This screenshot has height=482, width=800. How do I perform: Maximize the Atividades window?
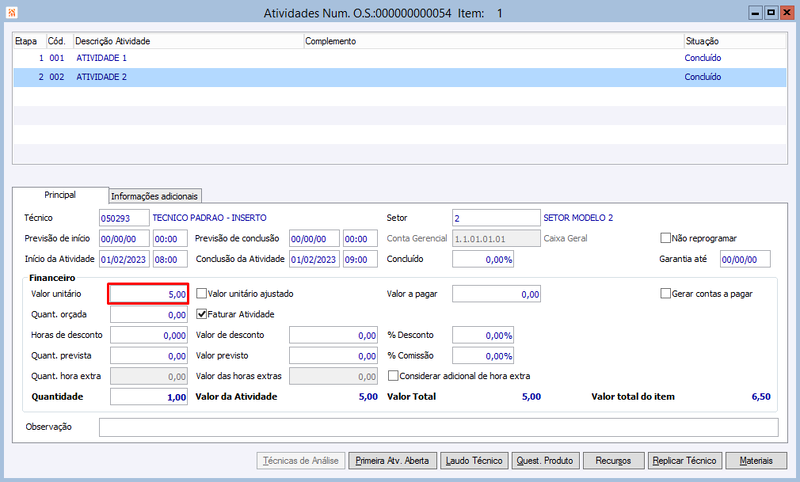771,13
